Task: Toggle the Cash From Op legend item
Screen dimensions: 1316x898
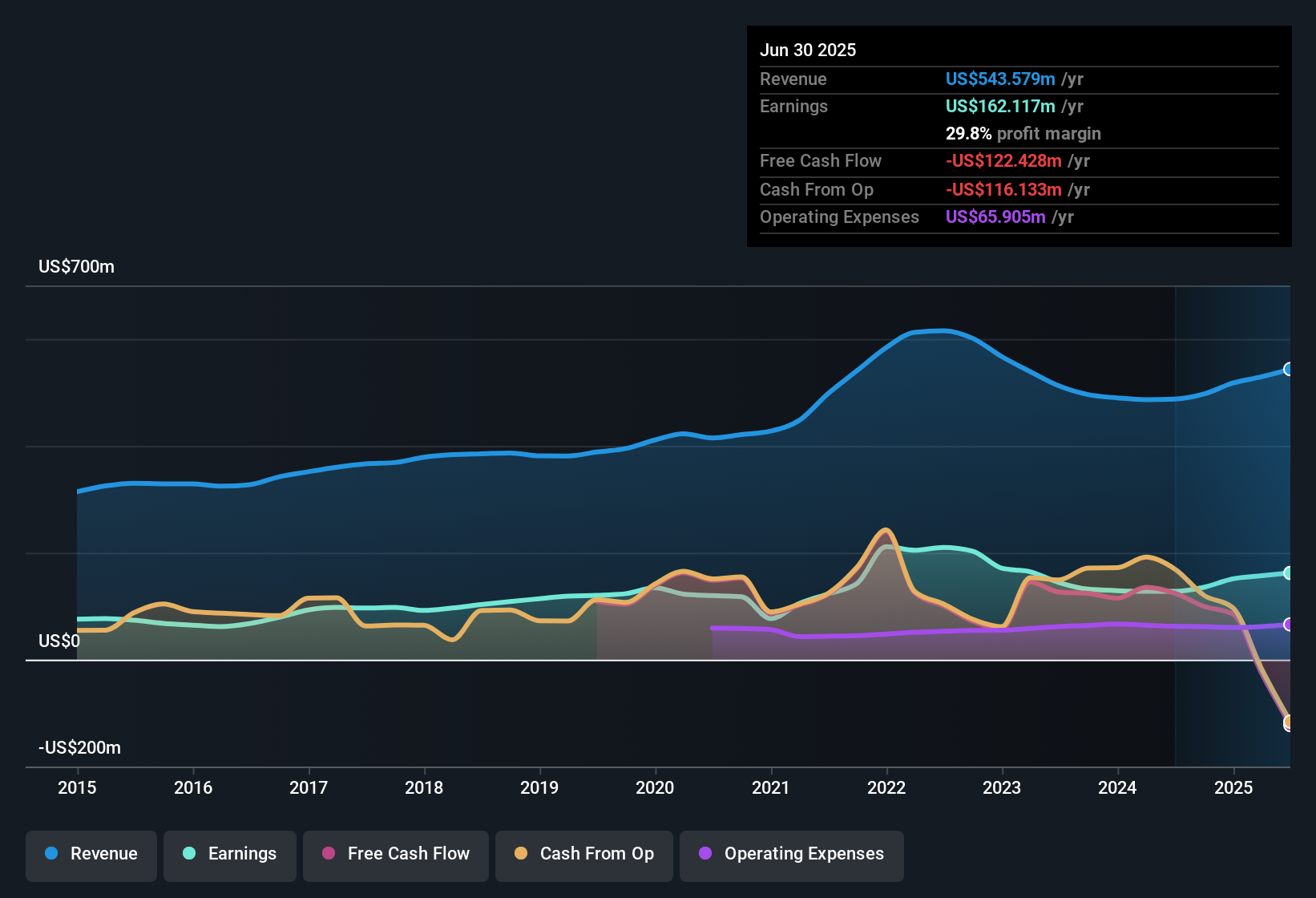Action: click(584, 854)
